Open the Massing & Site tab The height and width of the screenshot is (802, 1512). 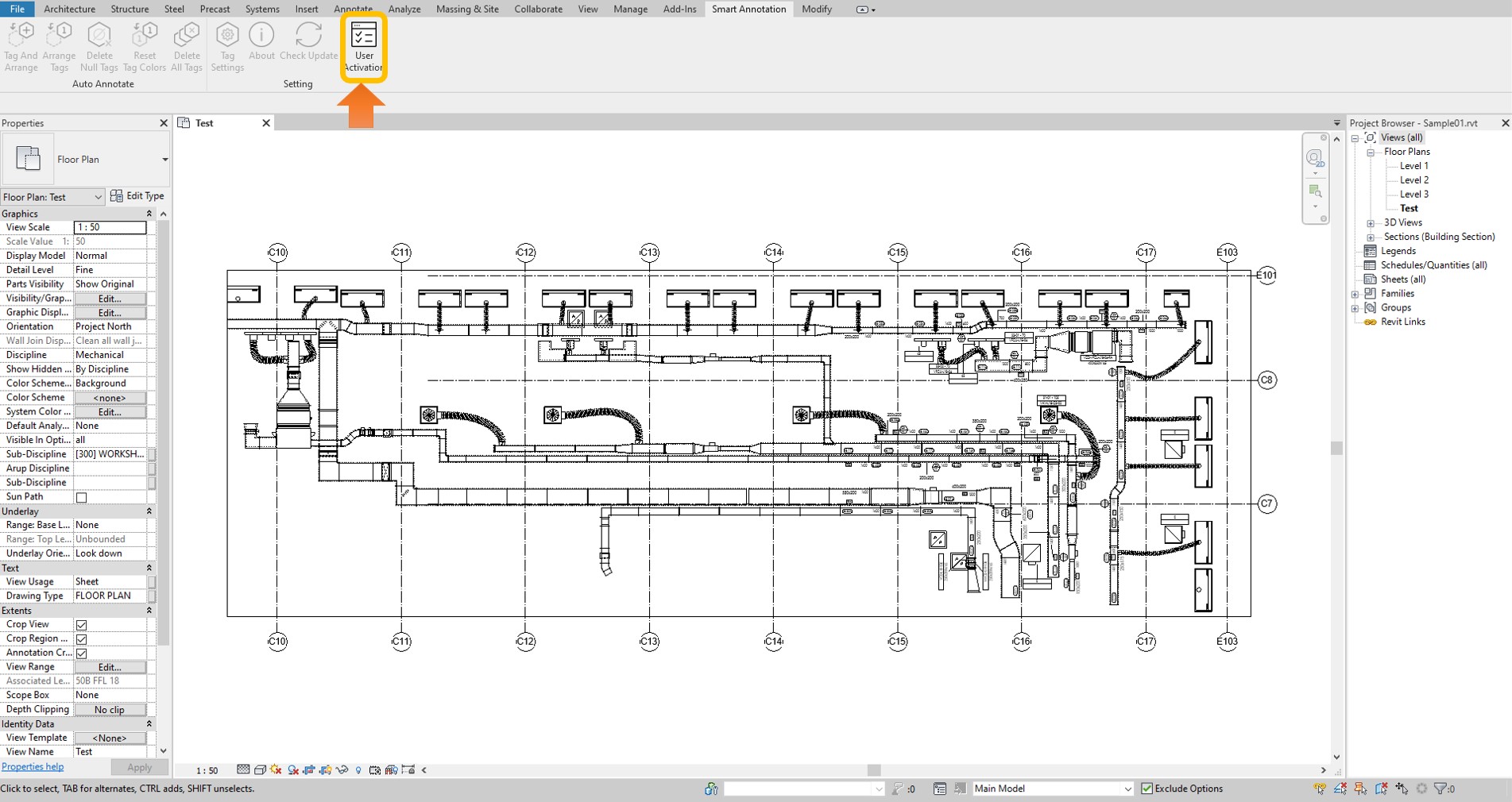[x=467, y=9]
